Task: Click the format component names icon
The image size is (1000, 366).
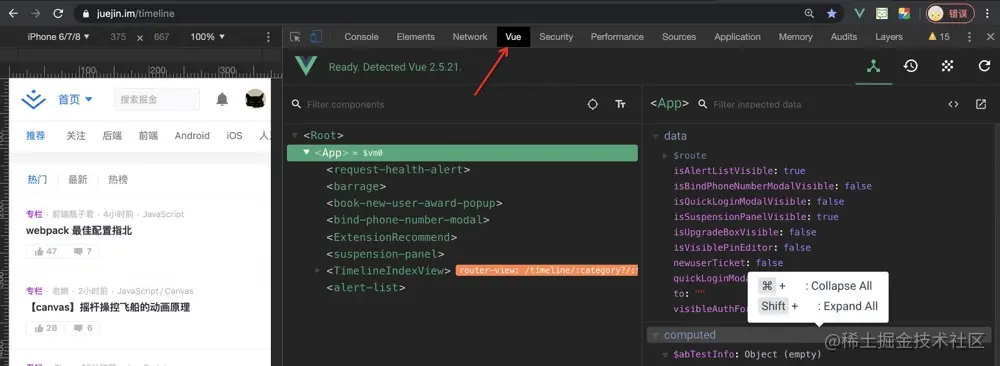Action: click(x=621, y=104)
